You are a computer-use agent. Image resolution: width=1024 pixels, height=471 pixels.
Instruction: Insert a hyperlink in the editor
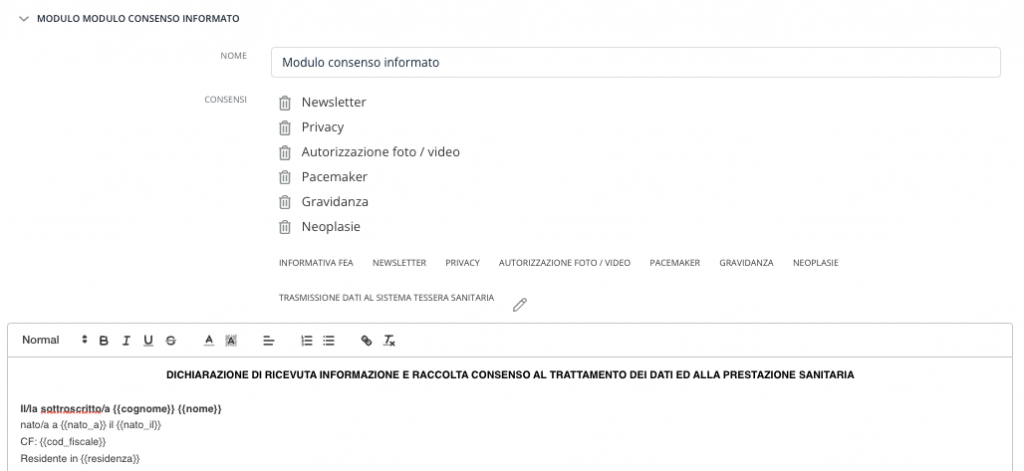pos(366,340)
